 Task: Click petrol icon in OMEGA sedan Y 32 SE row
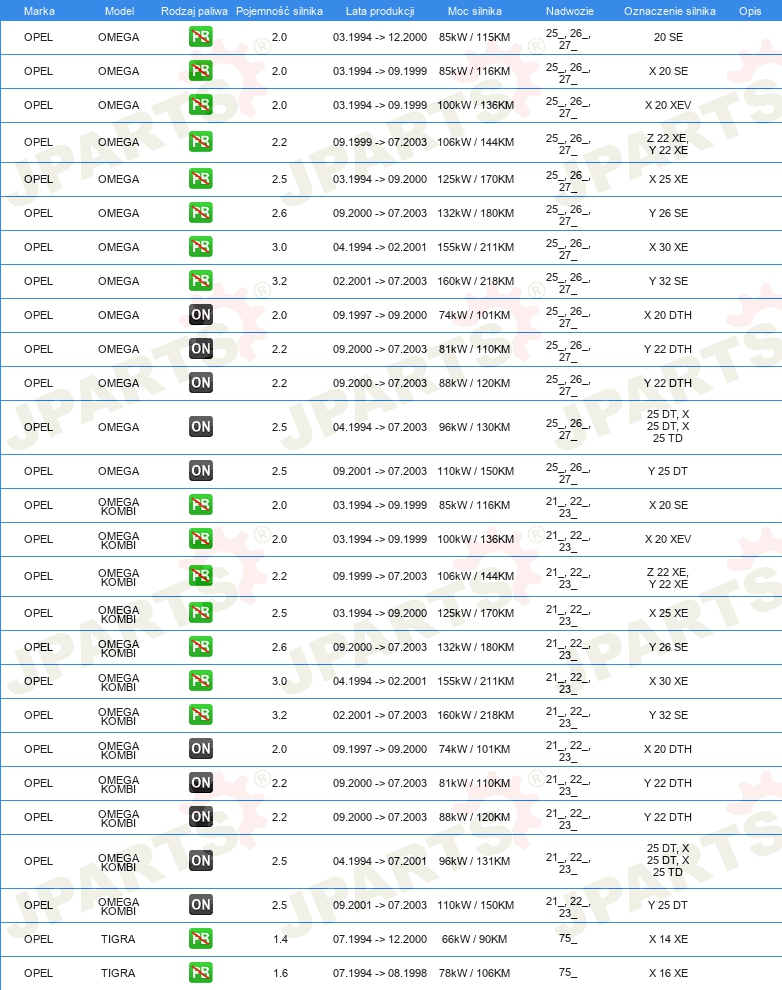coord(201,282)
